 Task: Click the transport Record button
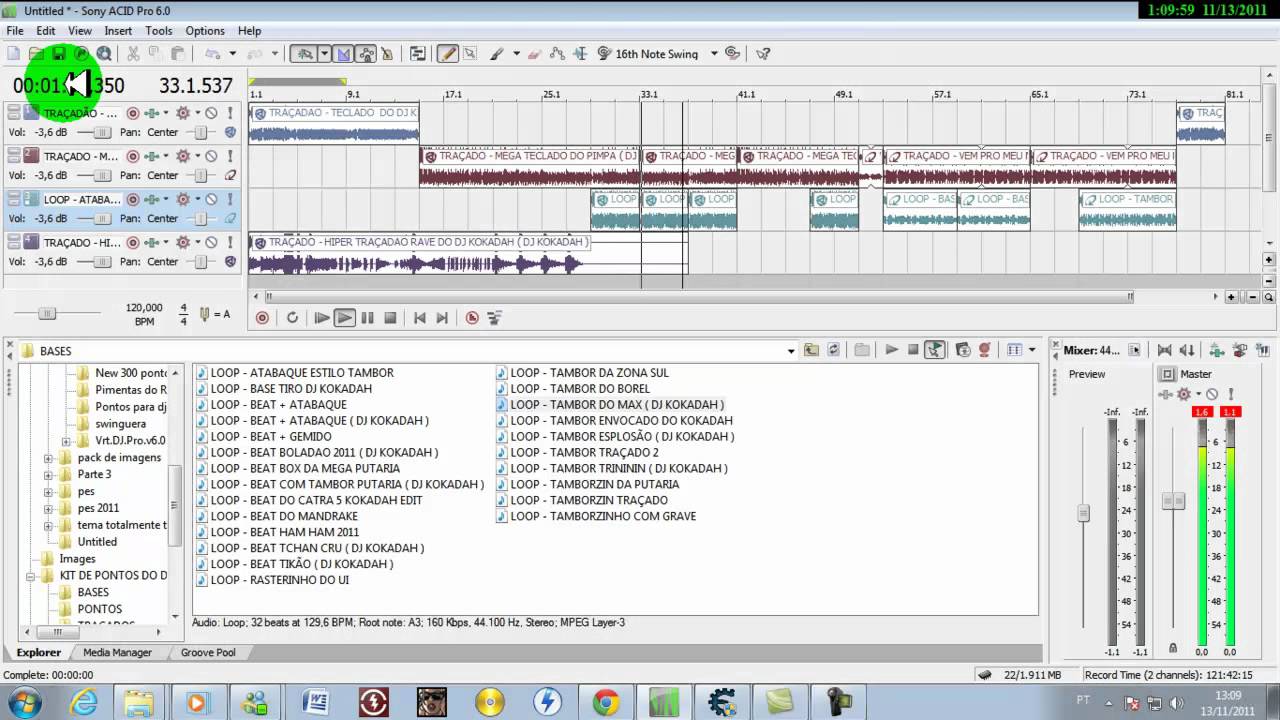(262, 318)
